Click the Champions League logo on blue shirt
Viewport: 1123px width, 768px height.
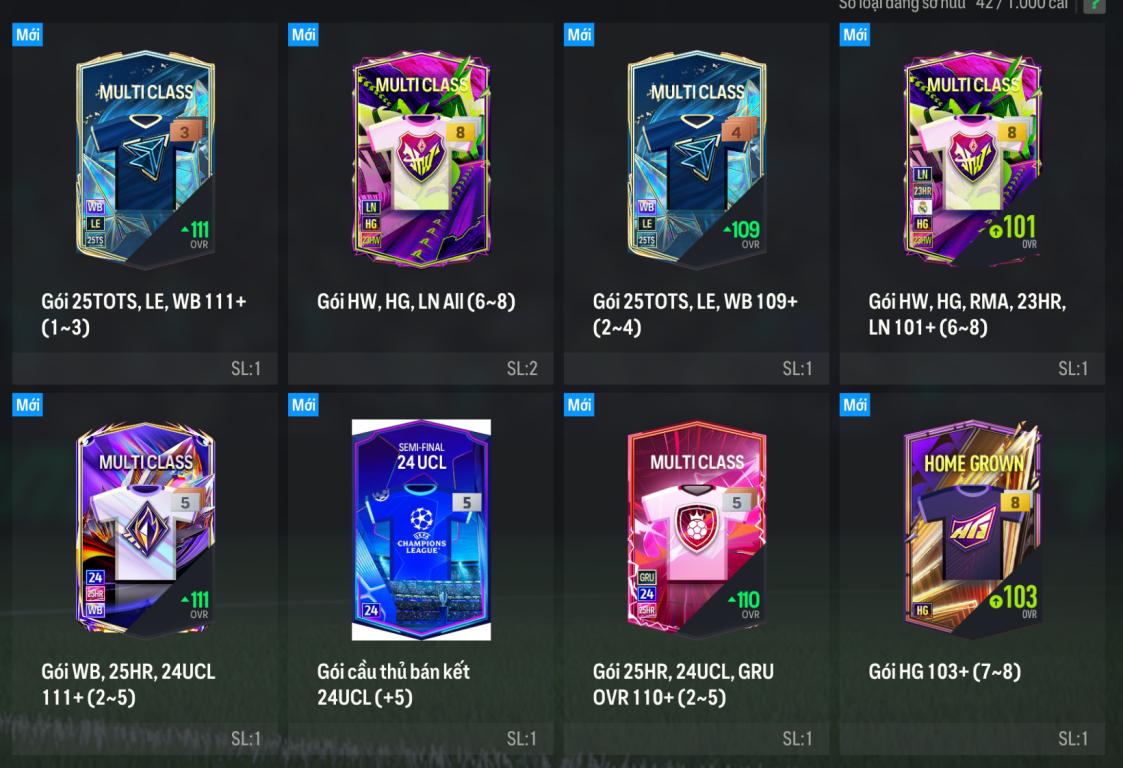pos(422,530)
